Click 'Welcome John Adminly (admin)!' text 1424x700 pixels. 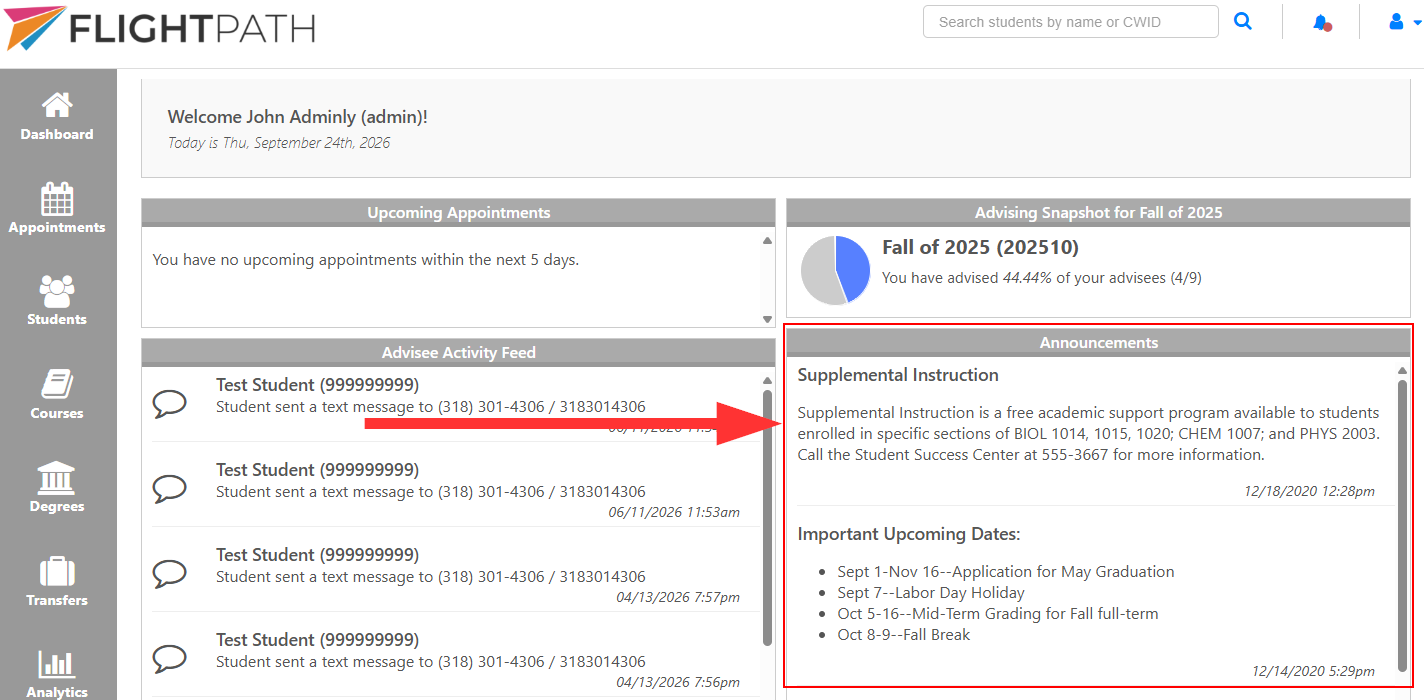click(x=297, y=117)
